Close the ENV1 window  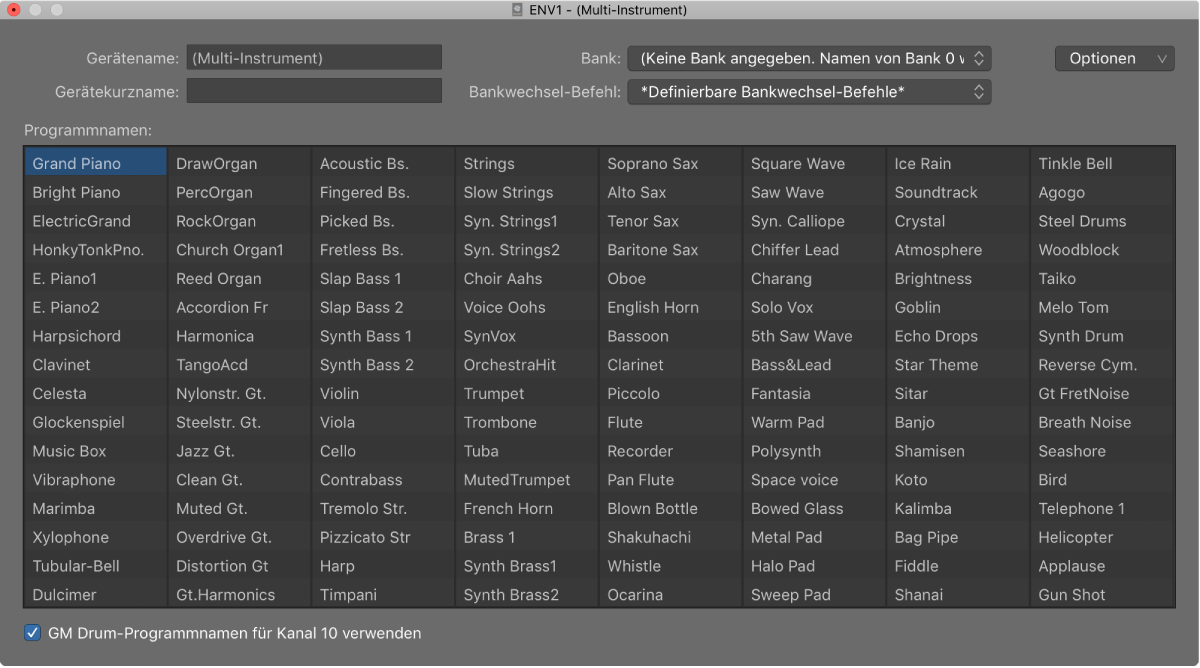pyautogui.click(x=14, y=10)
